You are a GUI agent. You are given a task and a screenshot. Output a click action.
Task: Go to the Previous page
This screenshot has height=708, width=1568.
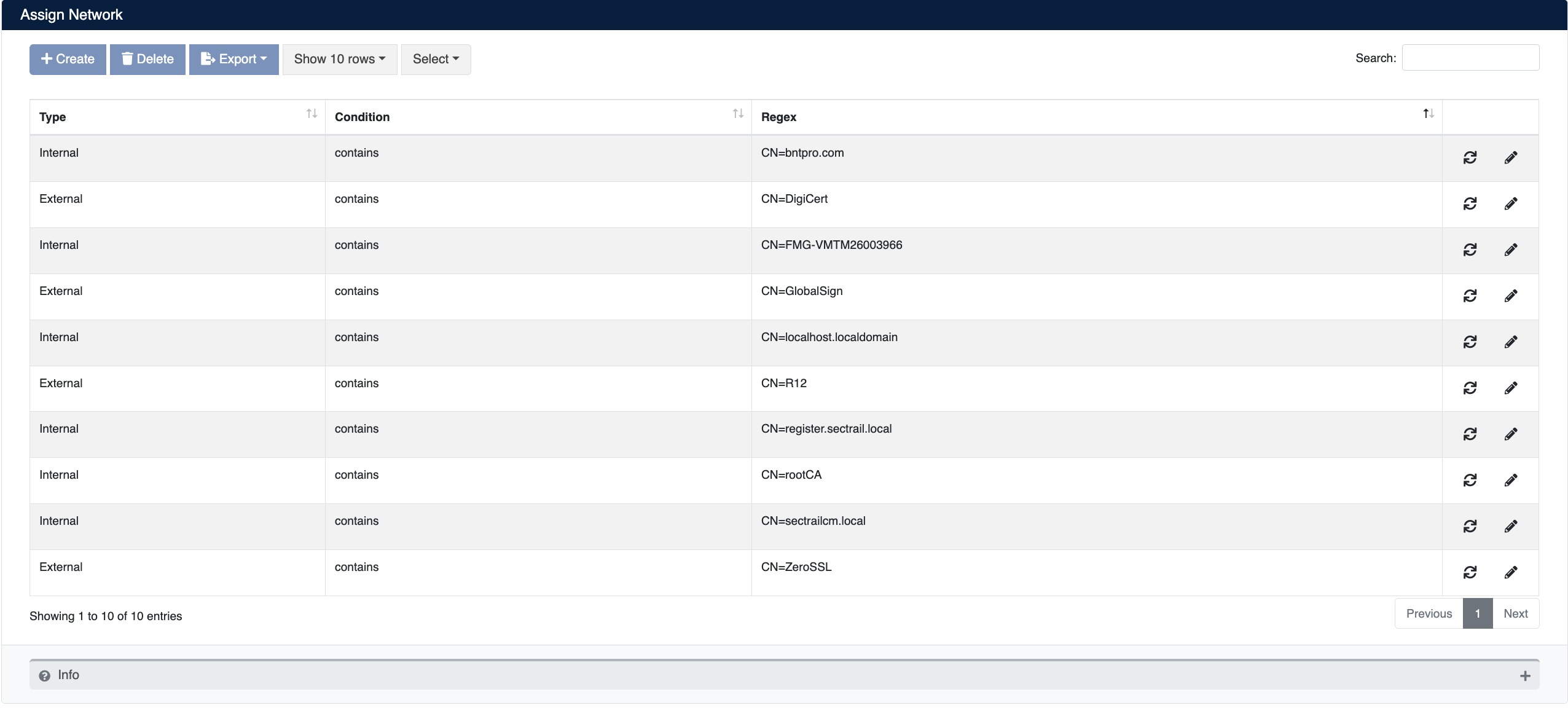click(x=1429, y=613)
